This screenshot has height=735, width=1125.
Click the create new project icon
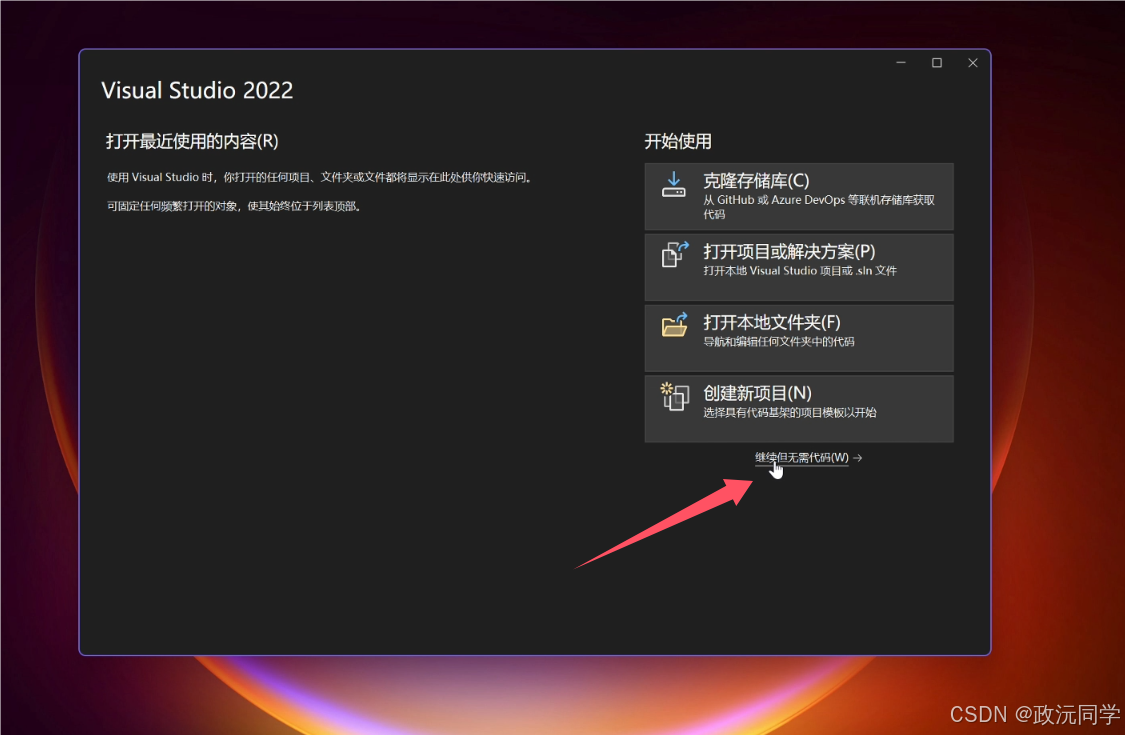674,396
